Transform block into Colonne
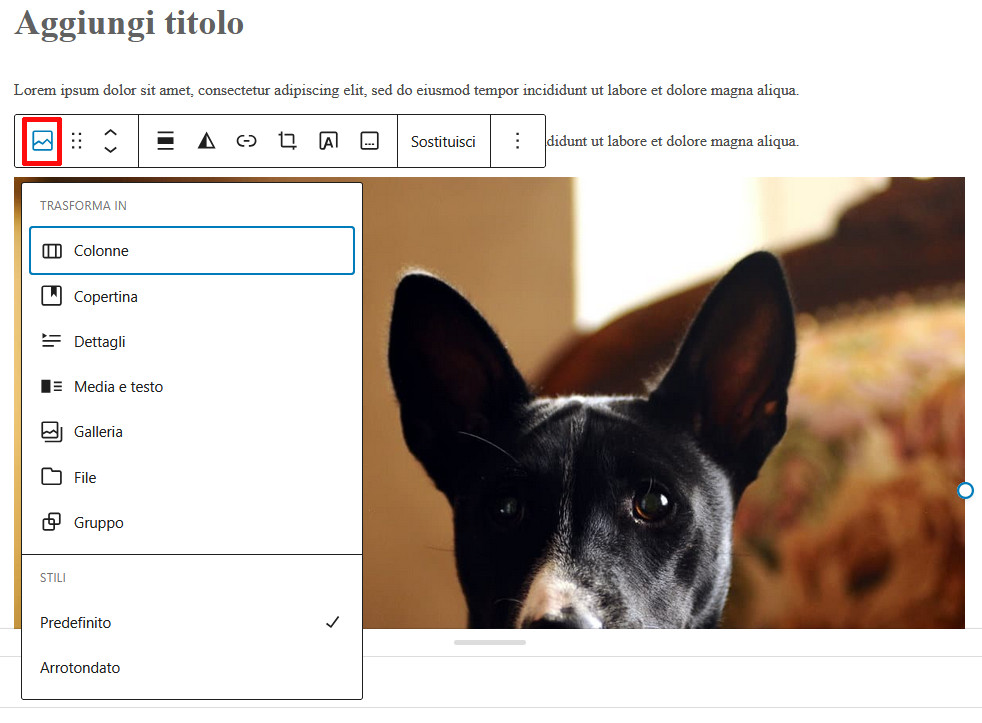Viewport: 982px width, 723px height. click(192, 251)
